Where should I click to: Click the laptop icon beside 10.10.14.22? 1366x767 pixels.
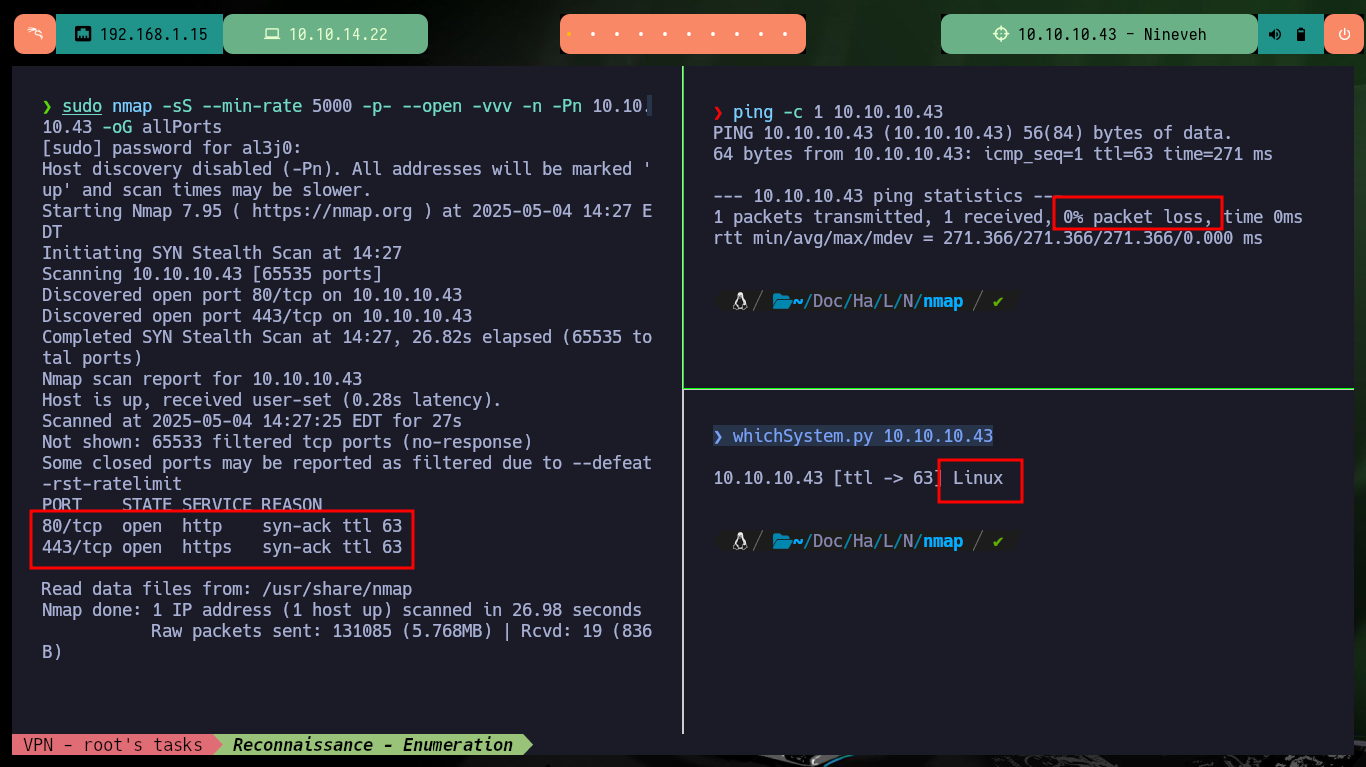coord(271,34)
